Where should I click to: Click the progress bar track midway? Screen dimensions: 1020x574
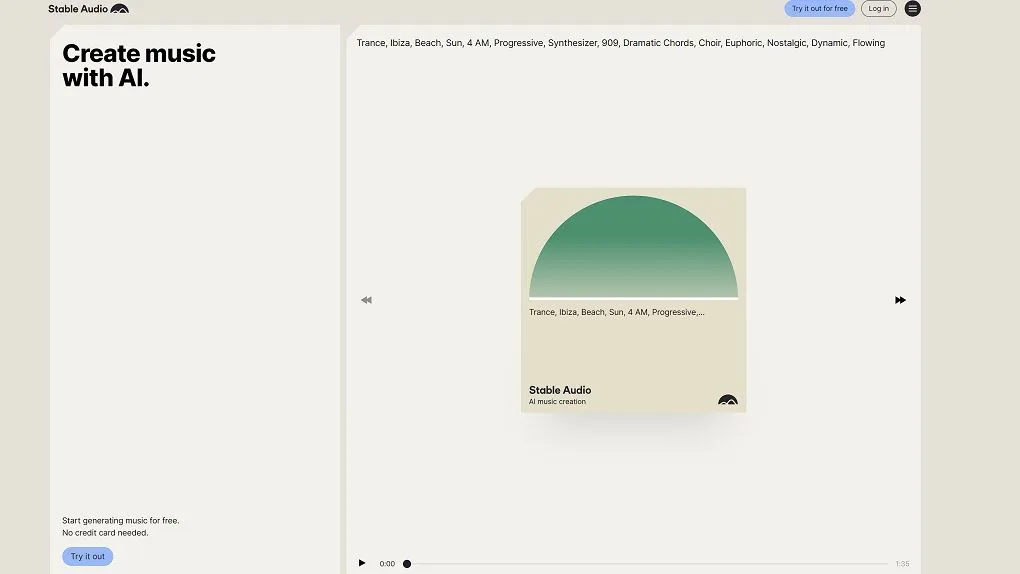[x=647, y=564]
